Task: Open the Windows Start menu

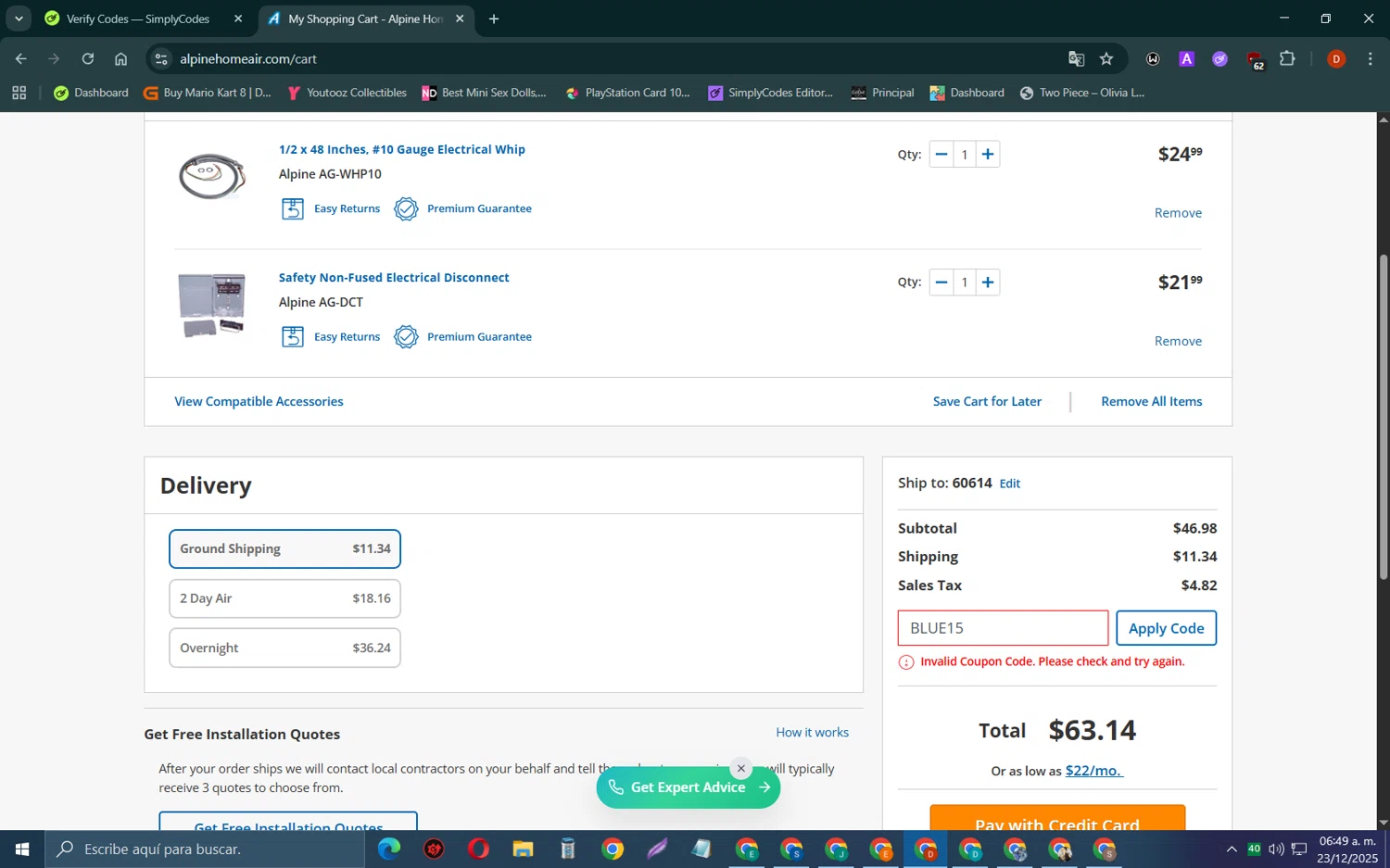Action: click(22, 849)
